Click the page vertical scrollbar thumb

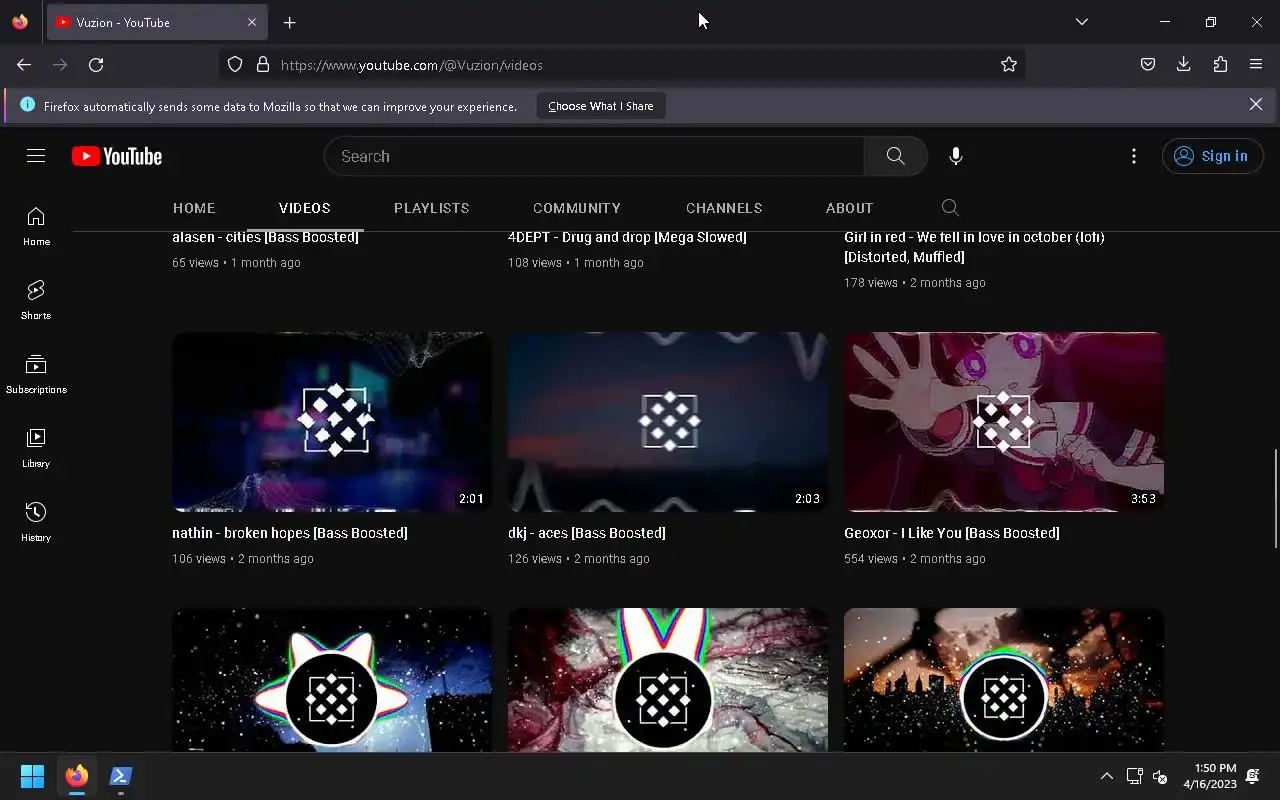1275,498
